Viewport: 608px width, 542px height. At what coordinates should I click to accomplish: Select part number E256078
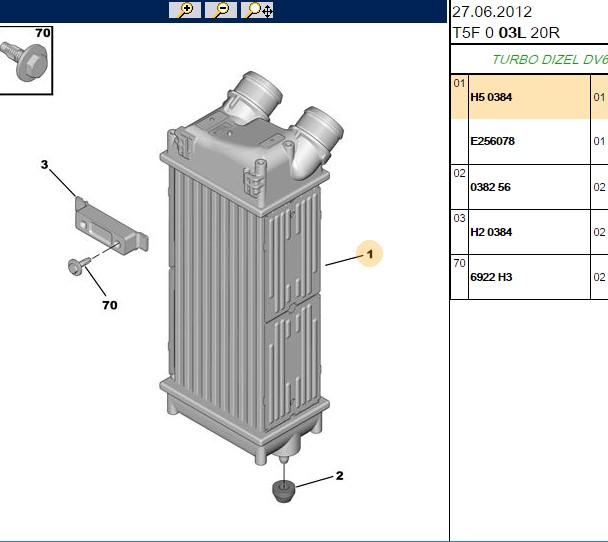492,141
